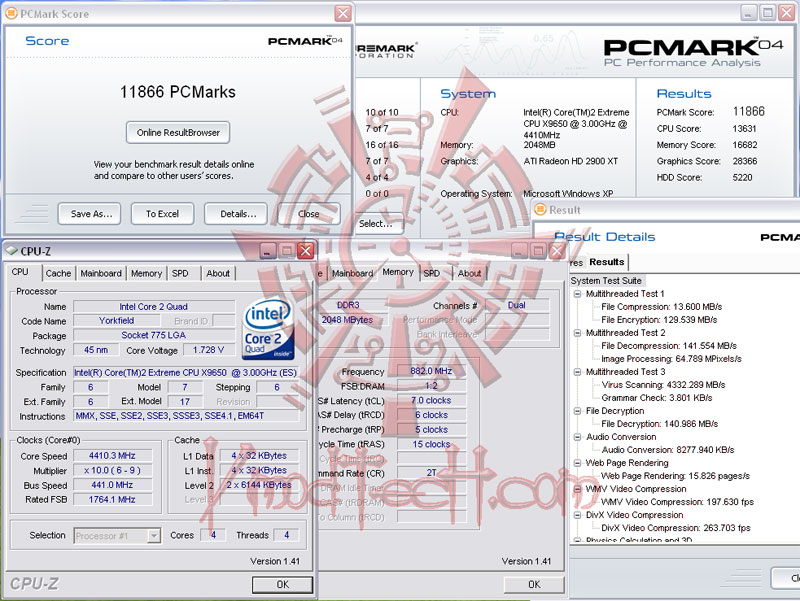
Task: Minimize the front CPU-Z window
Action: click(268, 251)
